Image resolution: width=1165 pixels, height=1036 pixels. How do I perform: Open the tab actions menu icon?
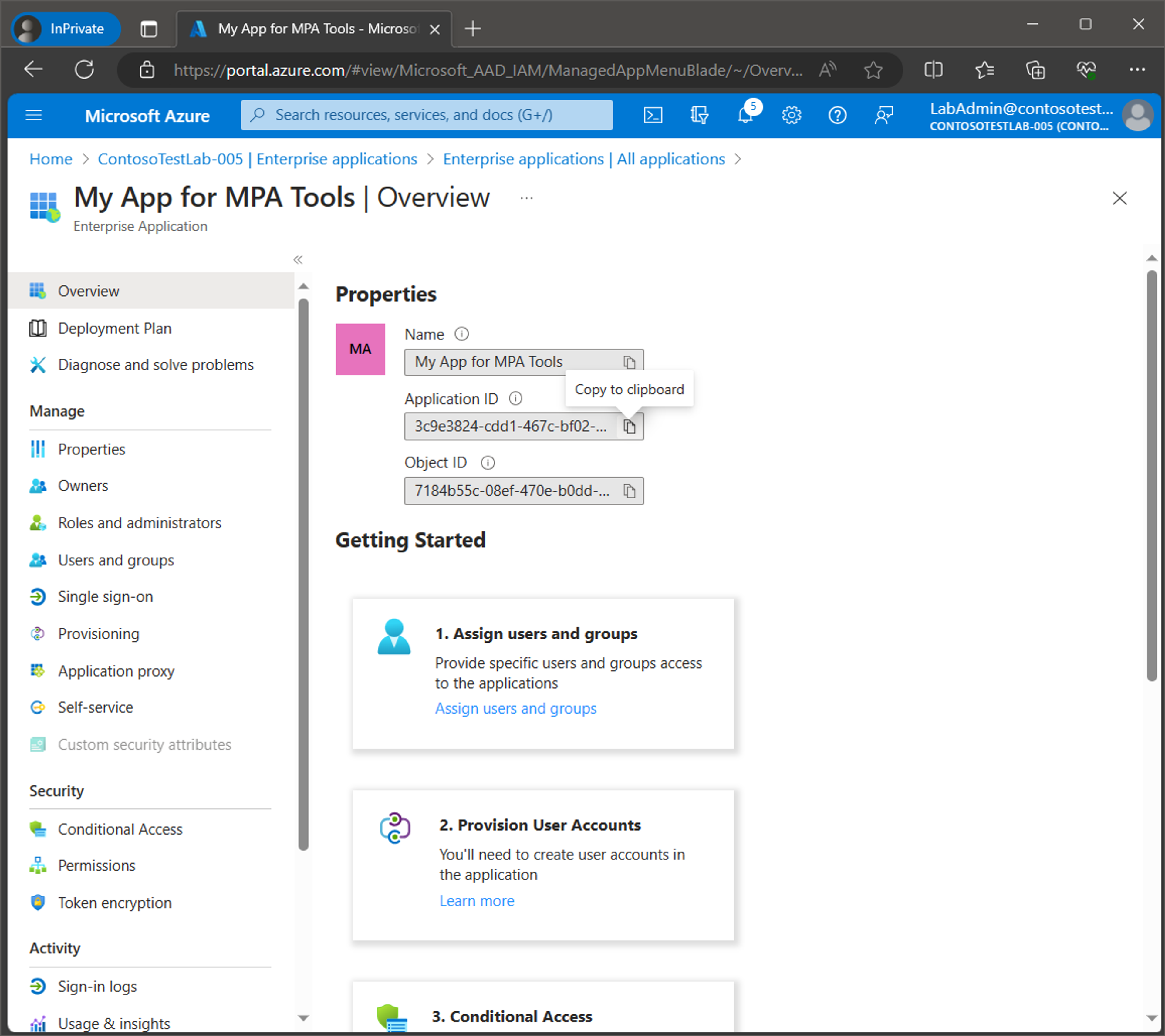click(x=149, y=29)
